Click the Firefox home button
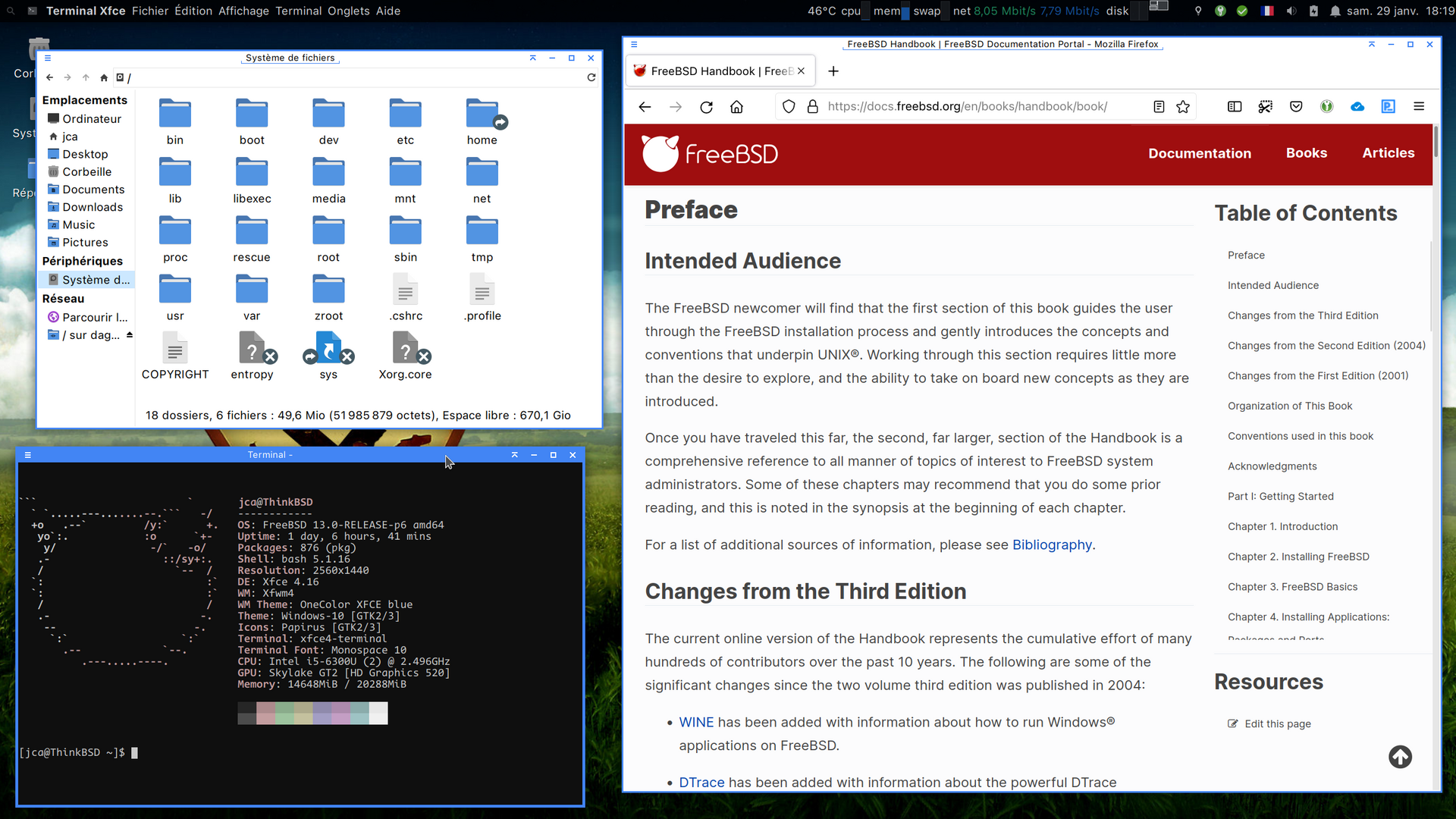This screenshot has width=1456, height=819. 736,107
